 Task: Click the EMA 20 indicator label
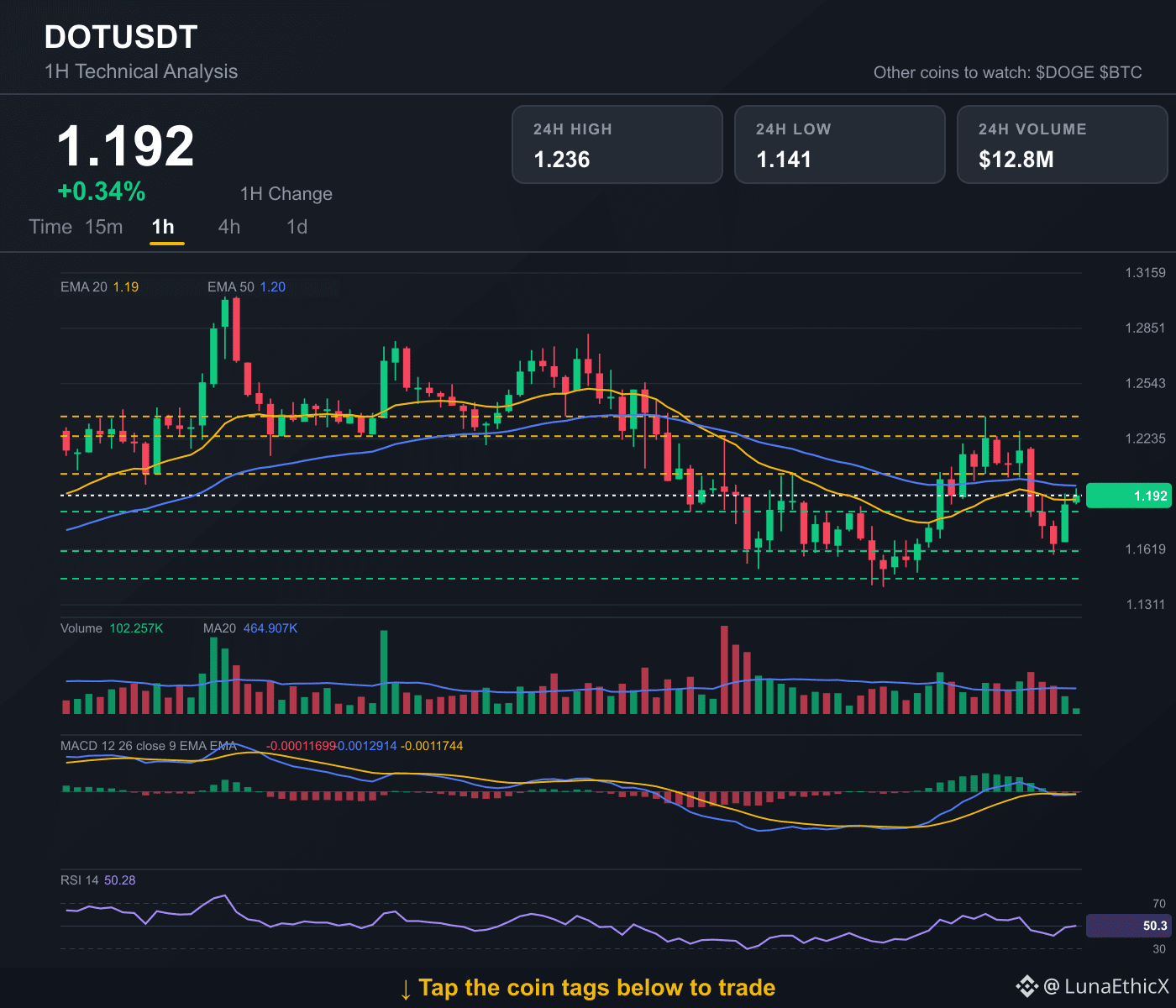(99, 287)
